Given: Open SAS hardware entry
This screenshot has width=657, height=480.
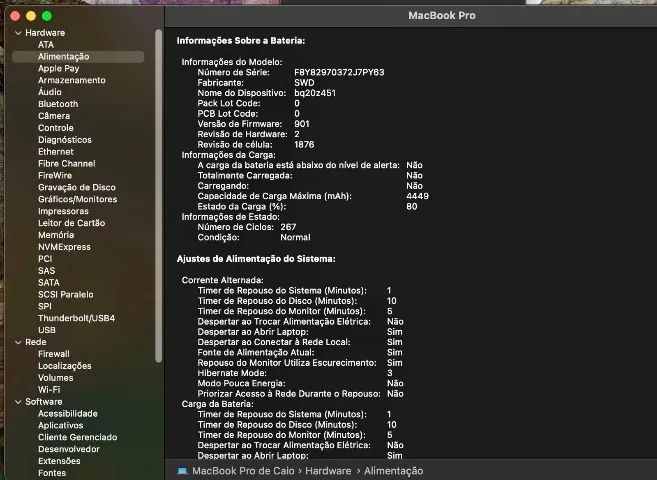Looking at the screenshot, I should (46, 271).
